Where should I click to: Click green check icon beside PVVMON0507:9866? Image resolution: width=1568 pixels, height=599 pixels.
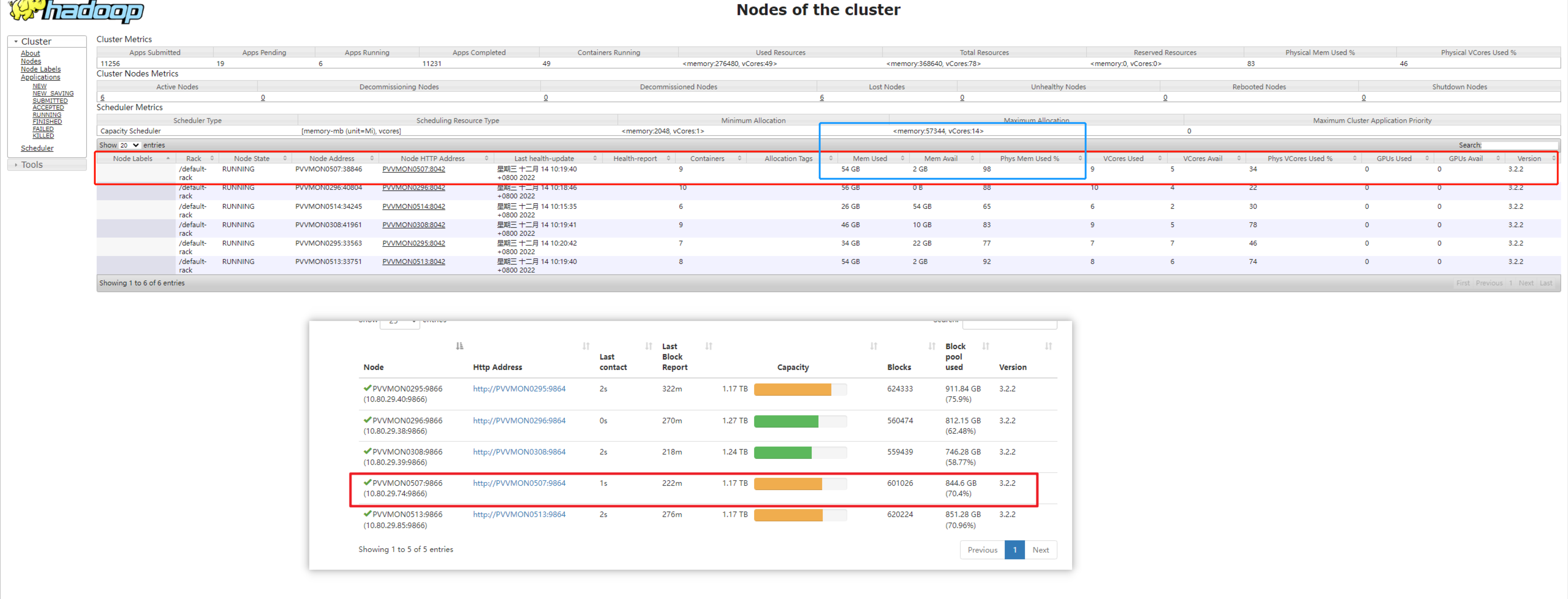click(367, 482)
